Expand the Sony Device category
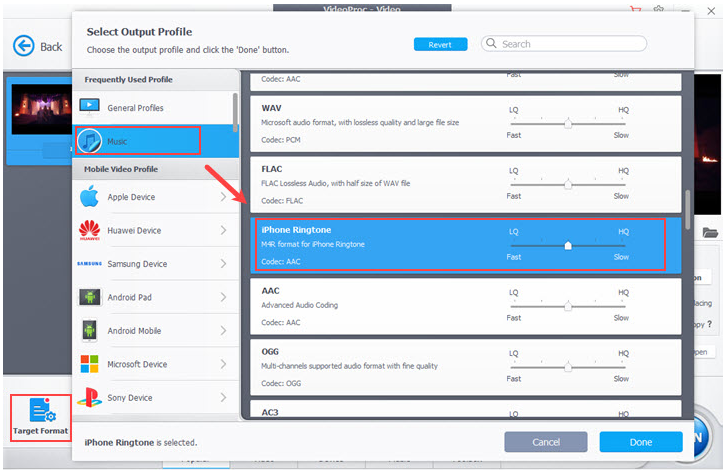The height and width of the screenshot is (470, 723). point(223,397)
